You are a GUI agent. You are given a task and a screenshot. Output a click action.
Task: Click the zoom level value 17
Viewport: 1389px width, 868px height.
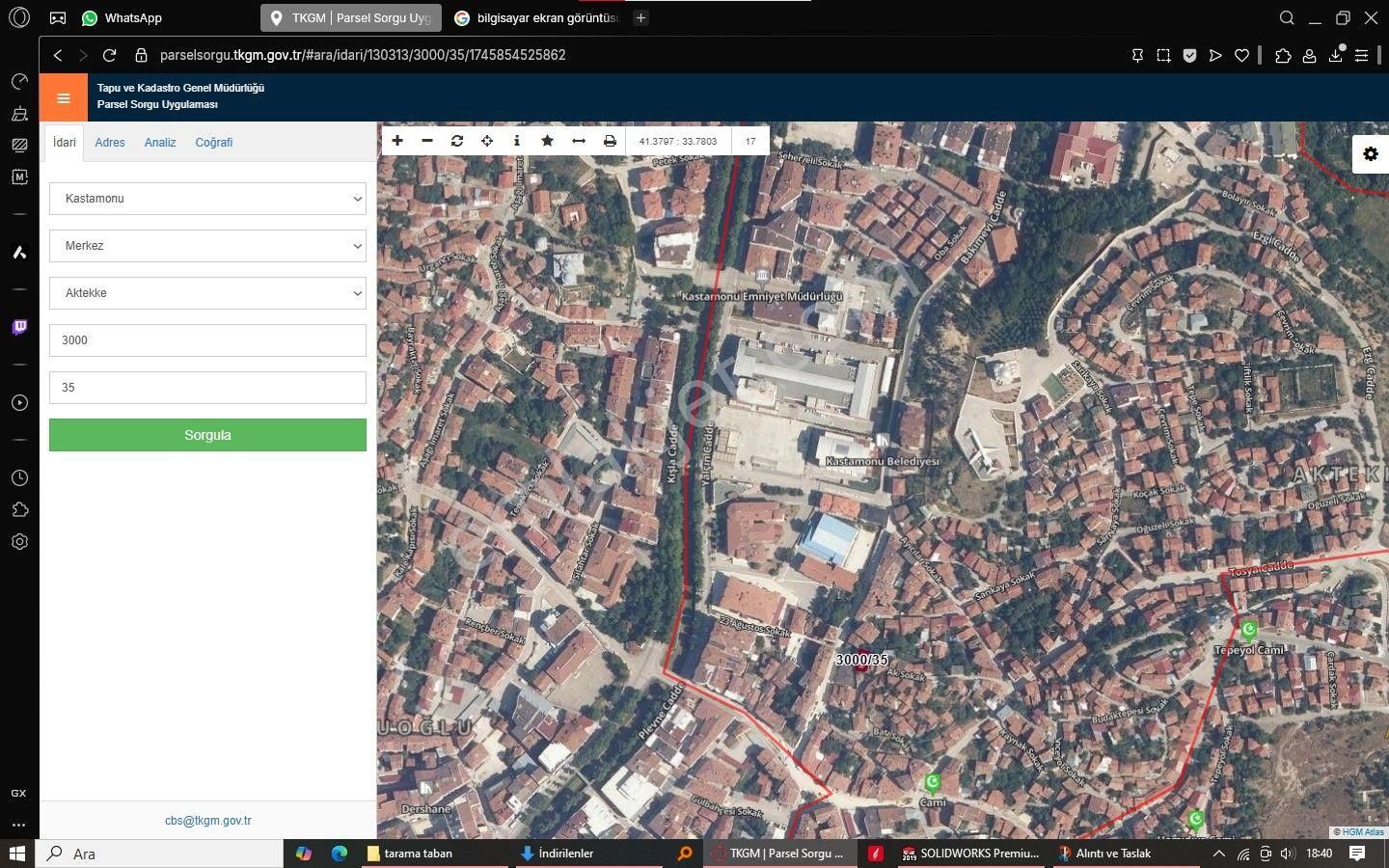pyautogui.click(x=750, y=141)
